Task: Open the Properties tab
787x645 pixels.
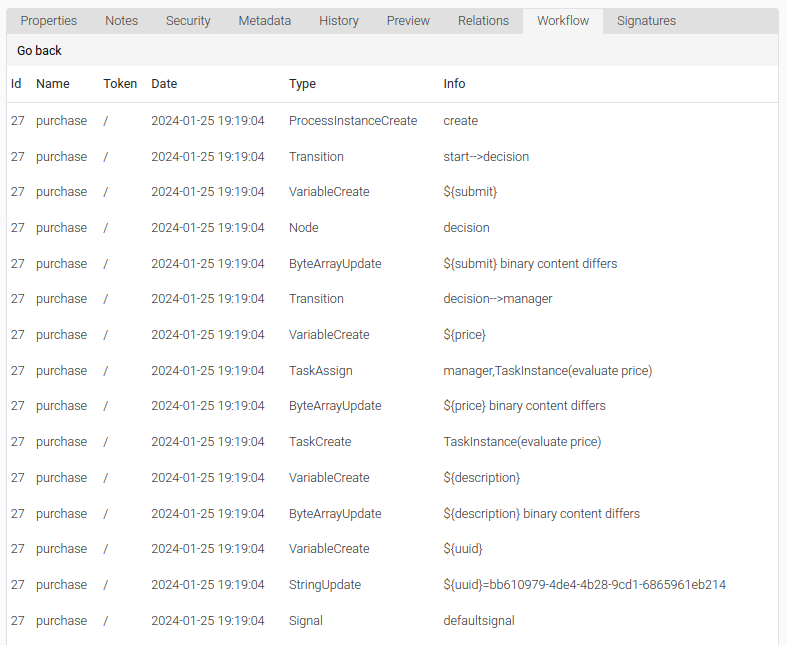Action: pyautogui.click(x=49, y=21)
